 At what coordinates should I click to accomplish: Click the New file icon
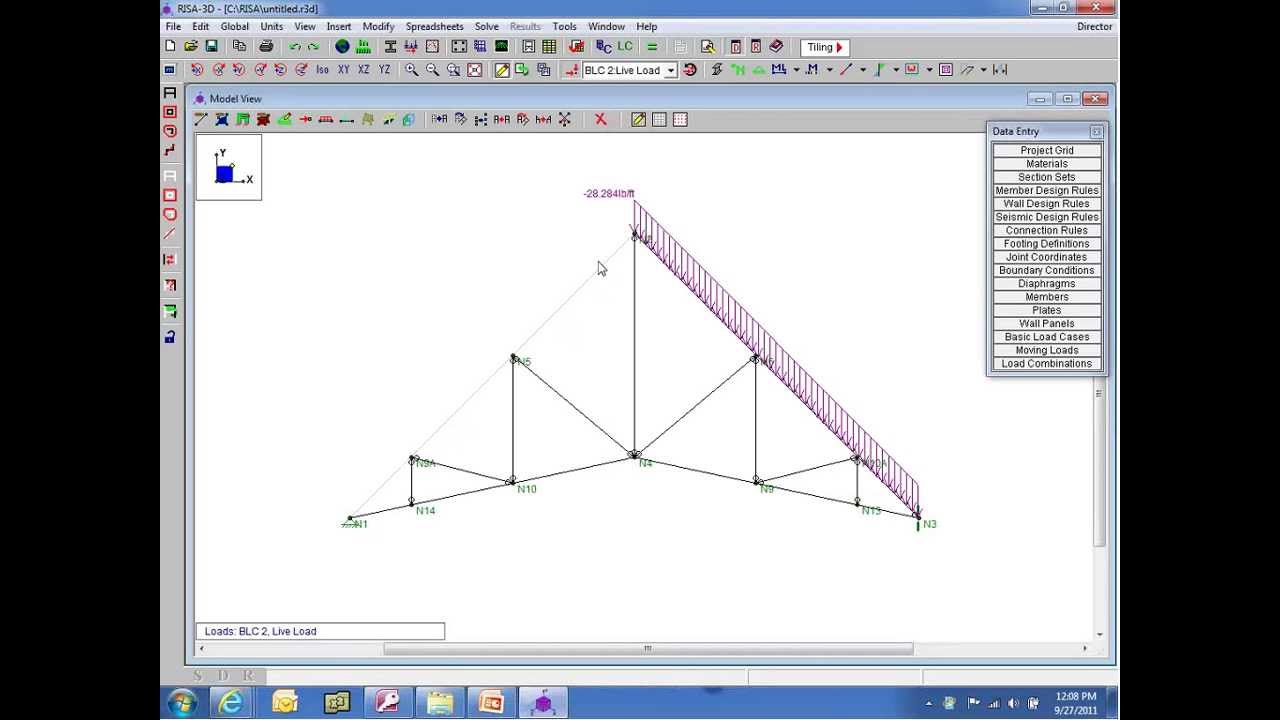(x=170, y=46)
